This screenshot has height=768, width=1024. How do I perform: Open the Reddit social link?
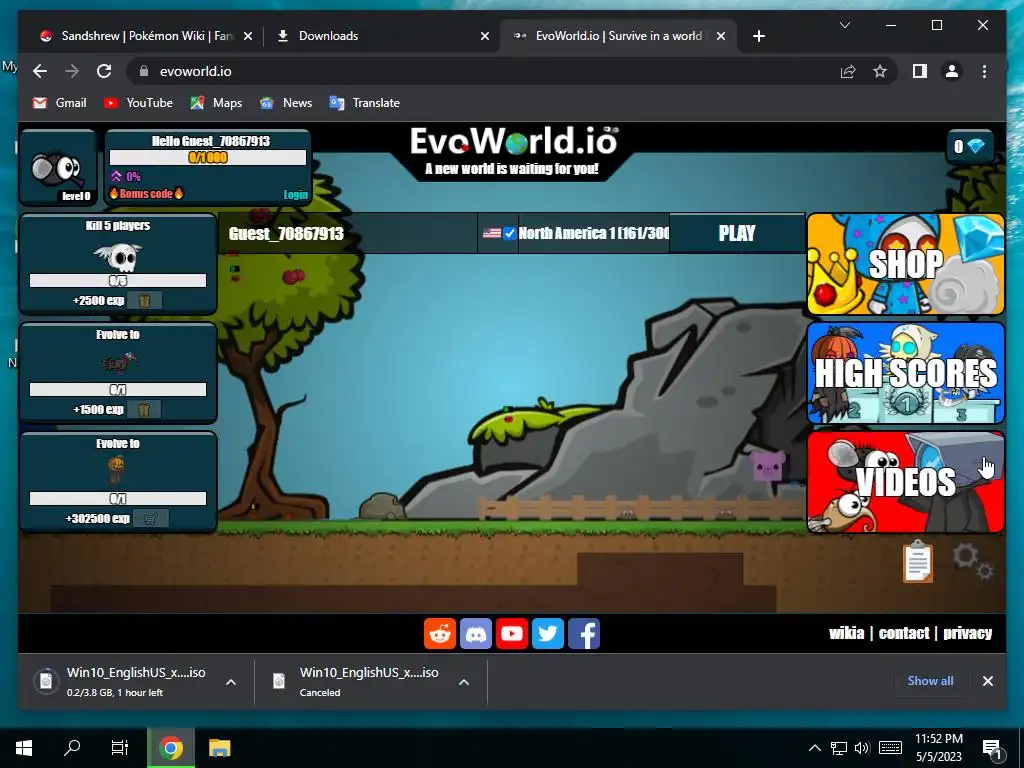(440, 633)
